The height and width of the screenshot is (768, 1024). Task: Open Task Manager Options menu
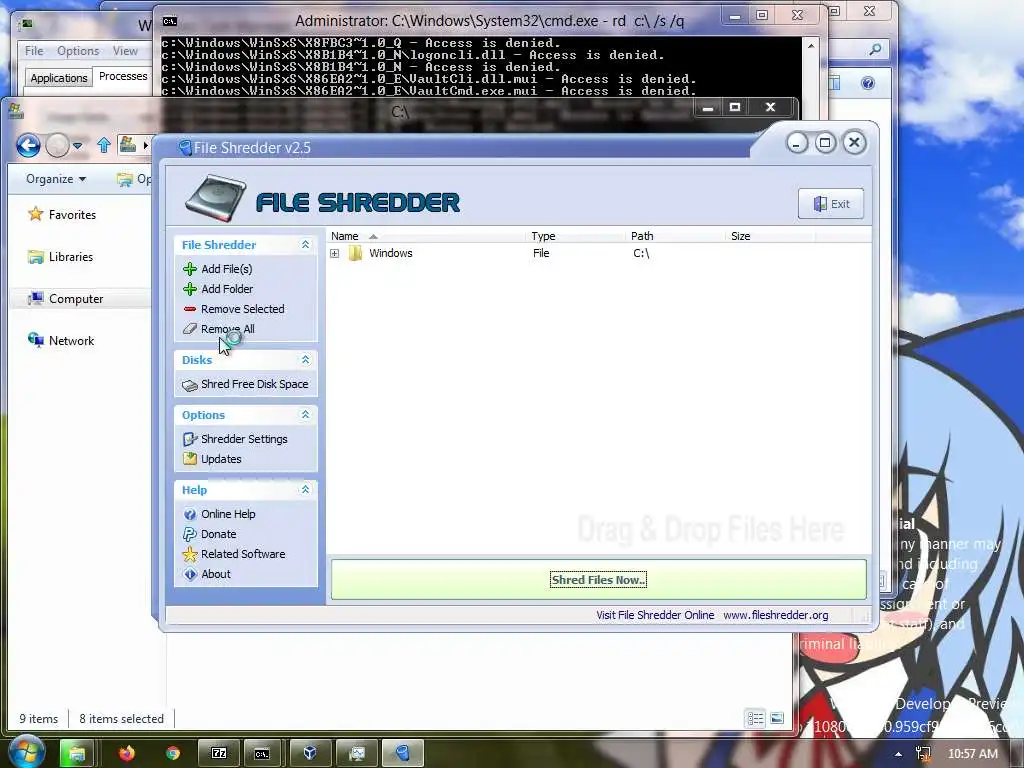point(78,51)
